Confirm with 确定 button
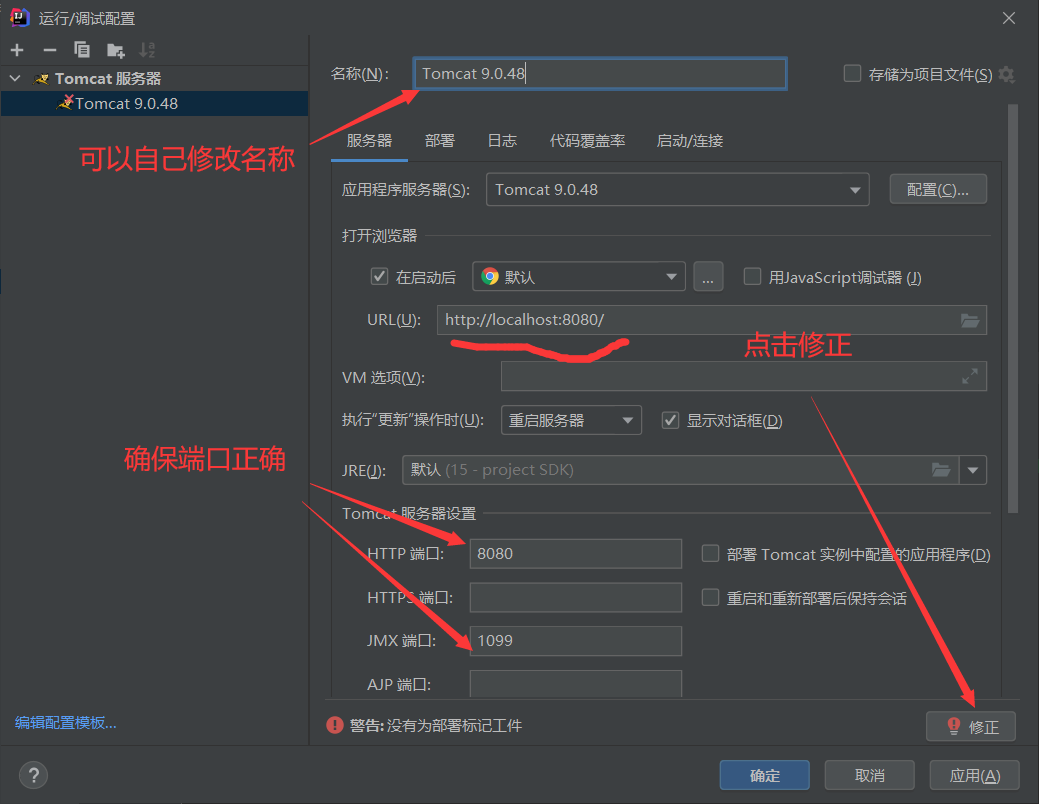This screenshot has height=804, width=1039. 765,775
